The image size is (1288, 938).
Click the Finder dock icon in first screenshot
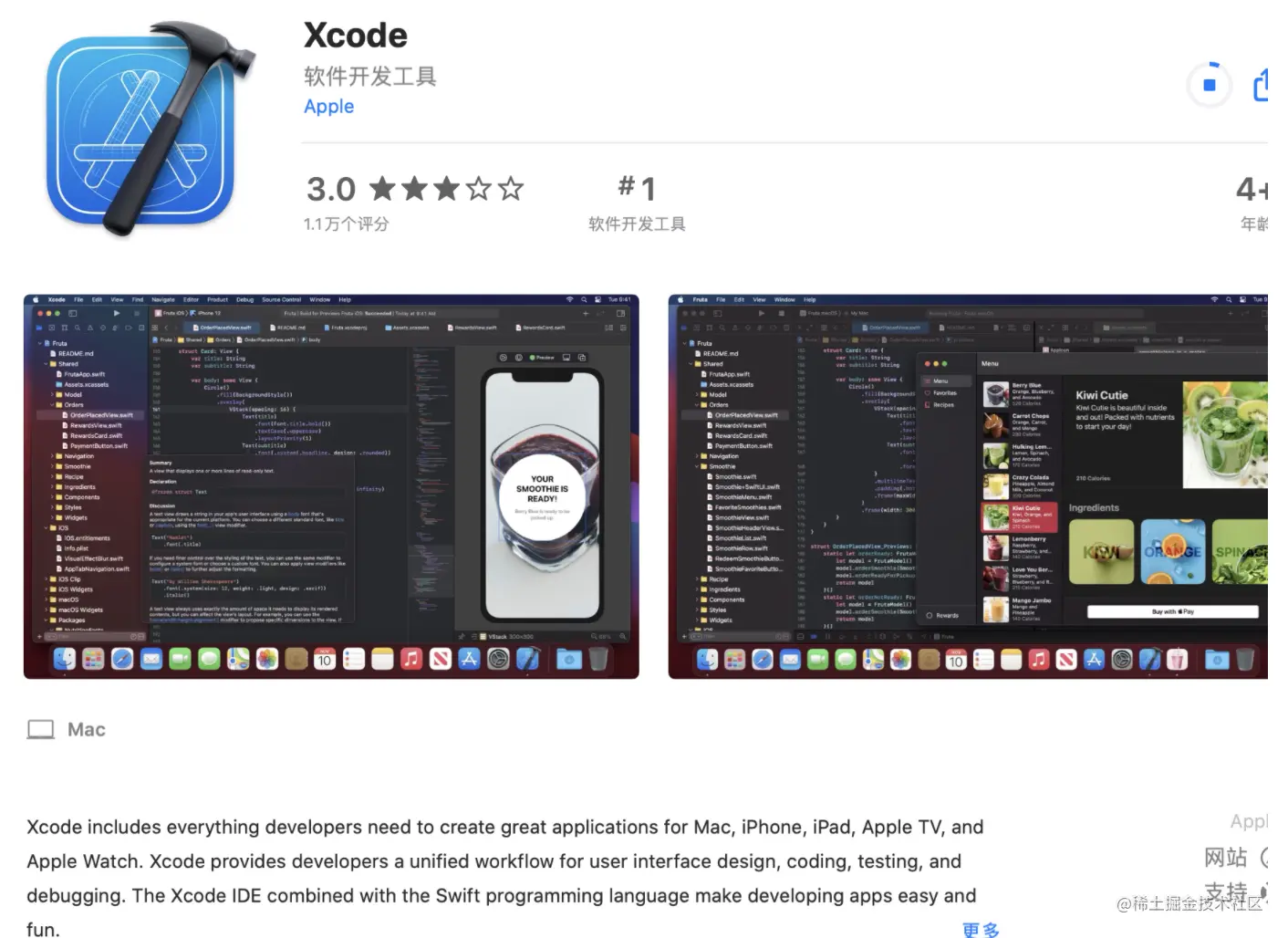pyautogui.click(x=65, y=659)
